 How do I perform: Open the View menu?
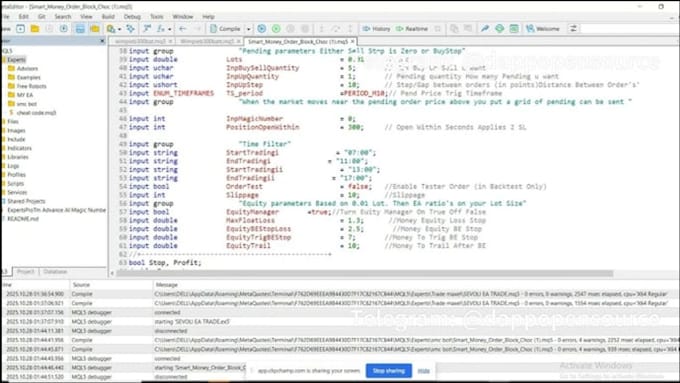(x=86, y=16)
